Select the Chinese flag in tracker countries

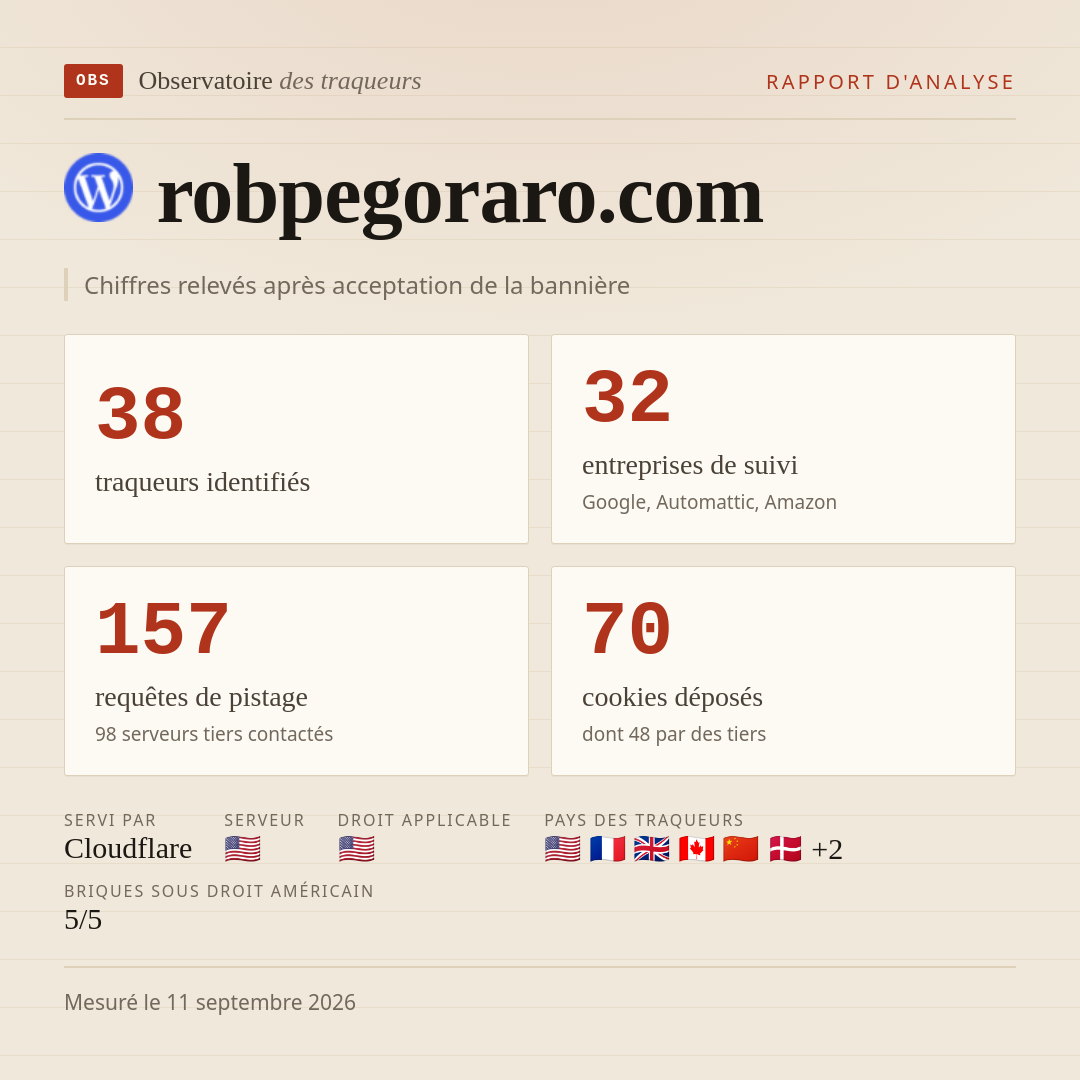pos(740,849)
